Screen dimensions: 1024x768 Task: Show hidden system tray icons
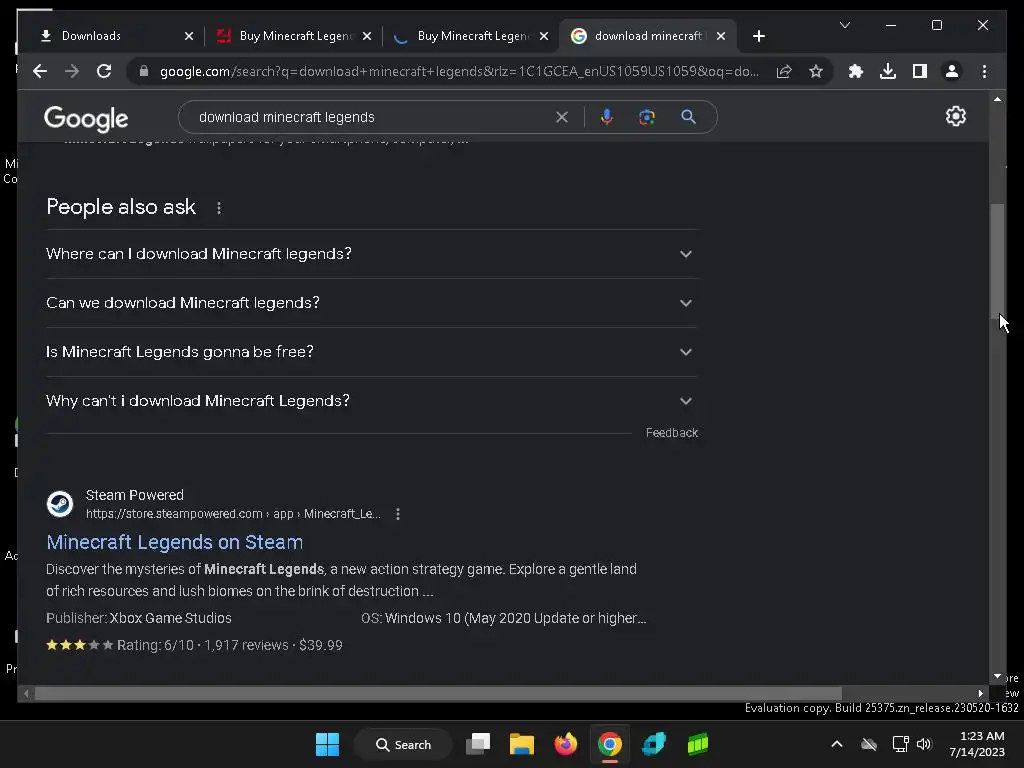pos(837,744)
